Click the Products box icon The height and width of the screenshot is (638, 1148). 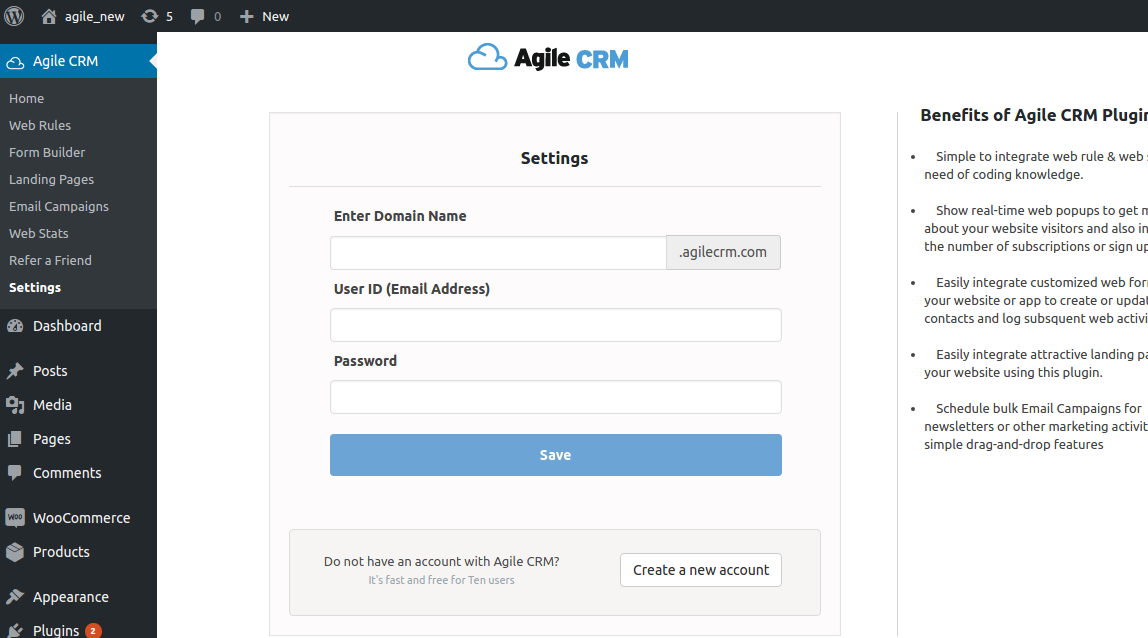tap(15, 552)
